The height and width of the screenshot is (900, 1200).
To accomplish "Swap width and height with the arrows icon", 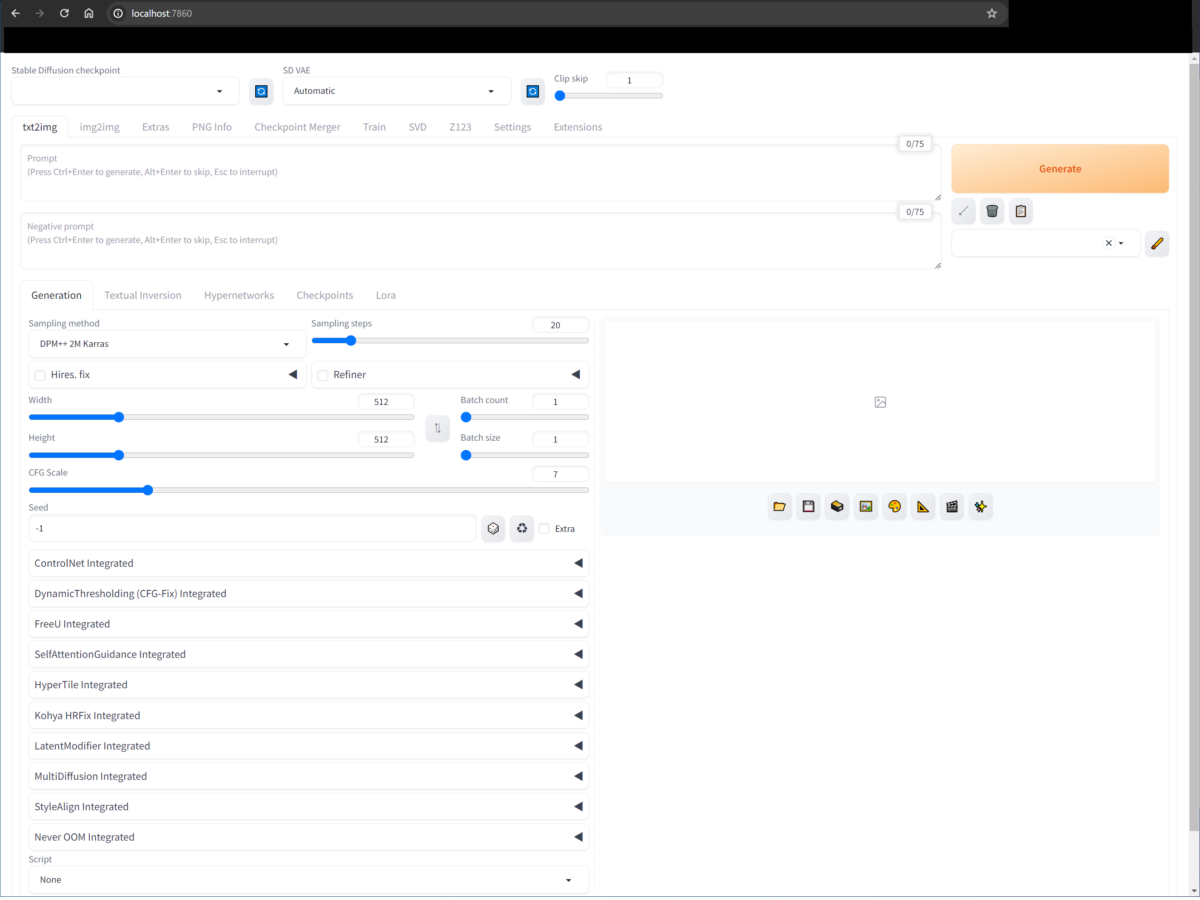I will click(437, 428).
